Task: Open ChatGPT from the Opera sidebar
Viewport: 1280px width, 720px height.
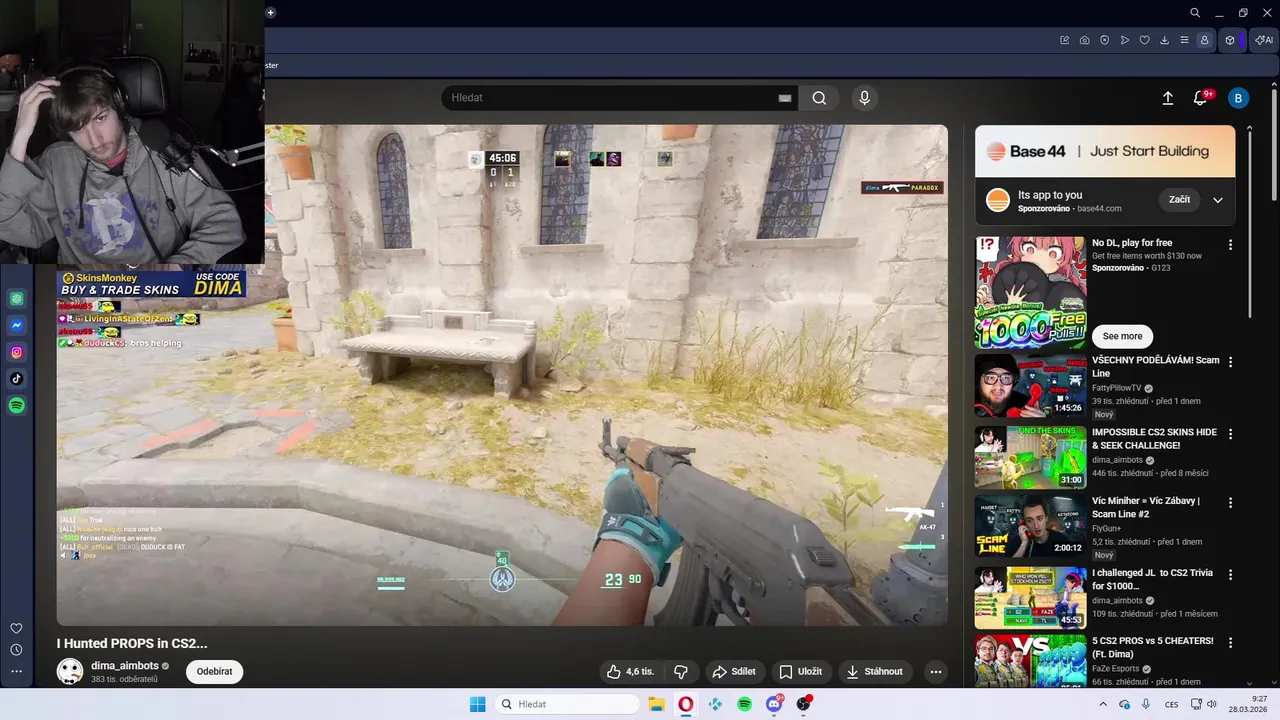Action: (x=17, y=298)
